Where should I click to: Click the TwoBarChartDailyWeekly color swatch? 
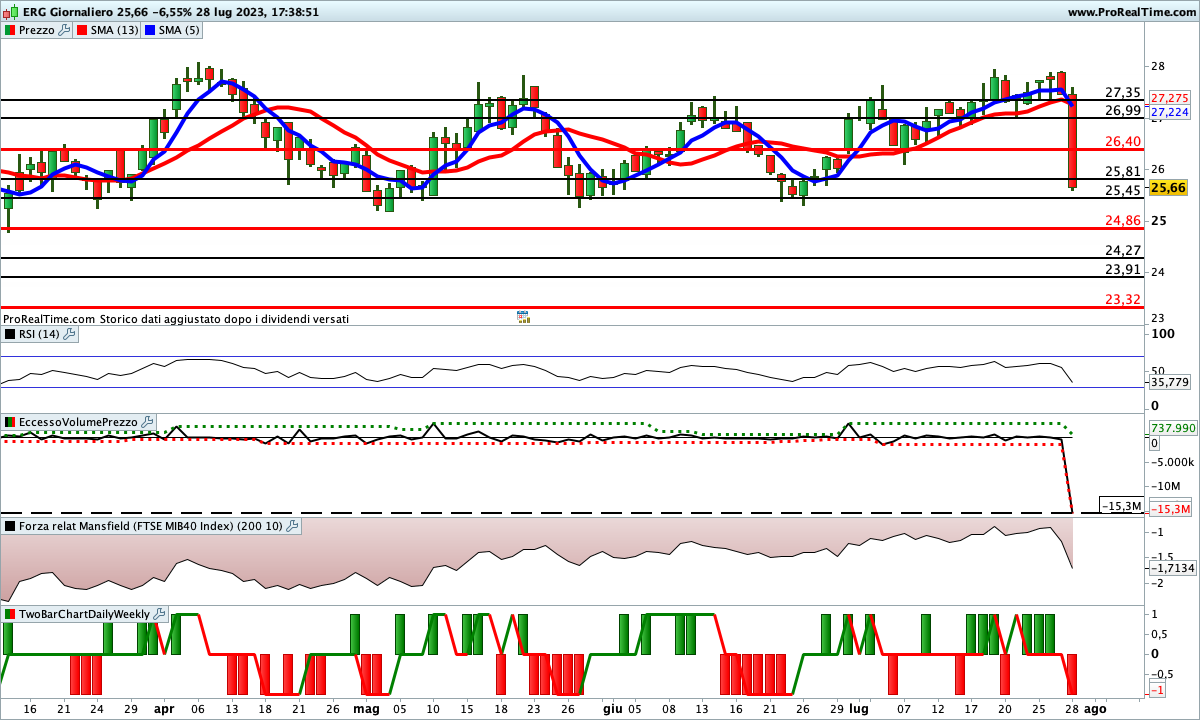pos(10,613)
